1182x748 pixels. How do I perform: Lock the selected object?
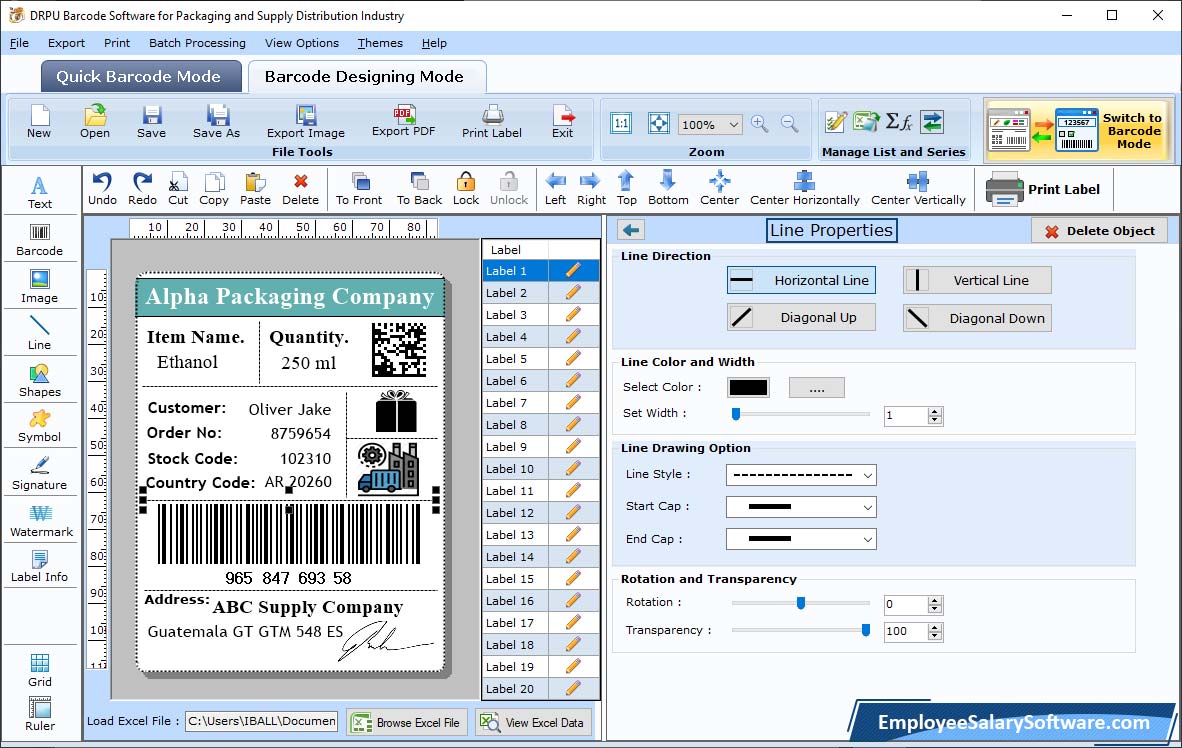(x=466, y=189)
